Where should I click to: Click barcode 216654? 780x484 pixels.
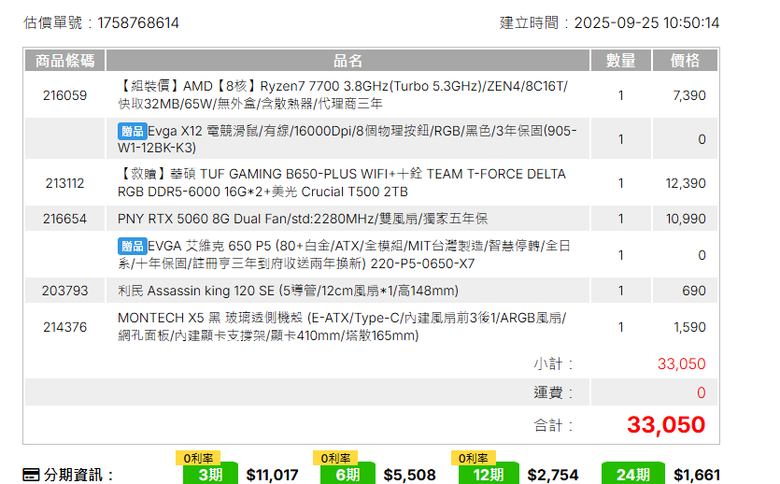click(x=65, y=218)
